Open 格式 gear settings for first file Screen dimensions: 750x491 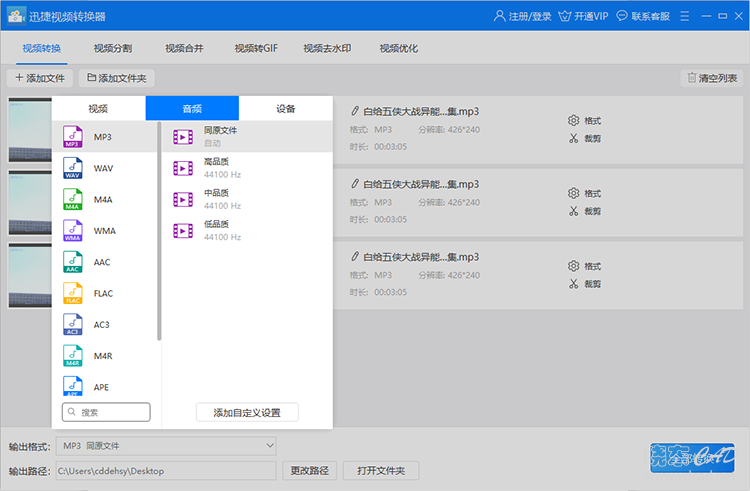click(584, 120)
